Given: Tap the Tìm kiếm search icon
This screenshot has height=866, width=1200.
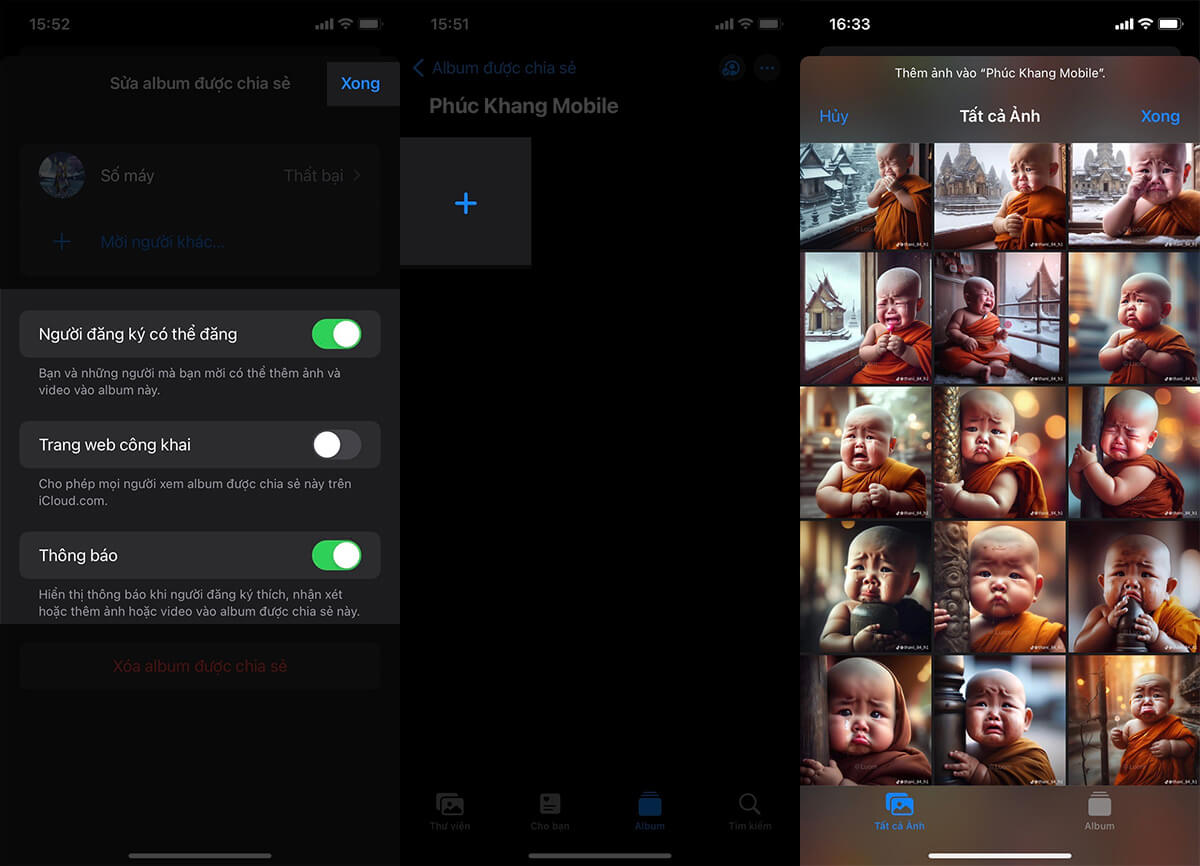Looking at the screenshot, I should point(749,805).
